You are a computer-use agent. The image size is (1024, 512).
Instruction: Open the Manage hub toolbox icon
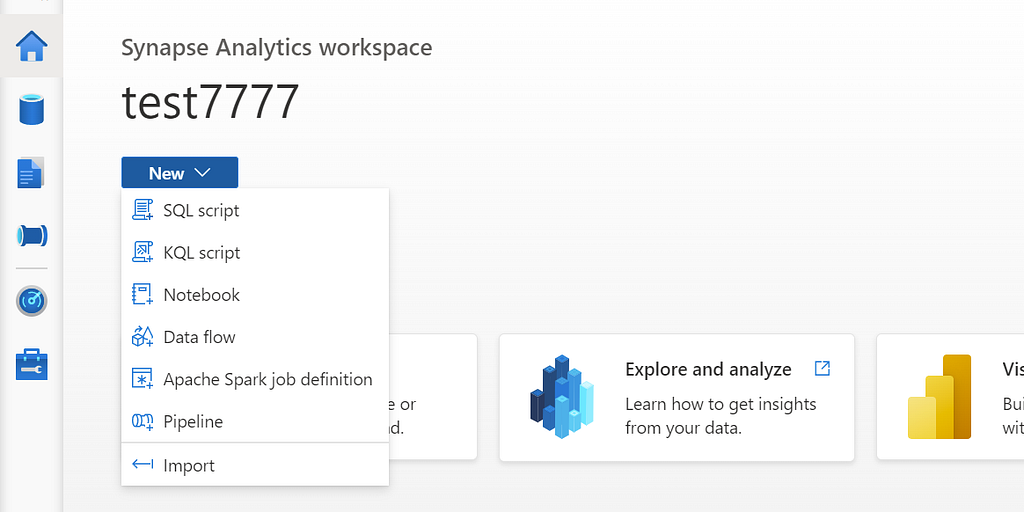pyautogui.click(x=31, y=364)
